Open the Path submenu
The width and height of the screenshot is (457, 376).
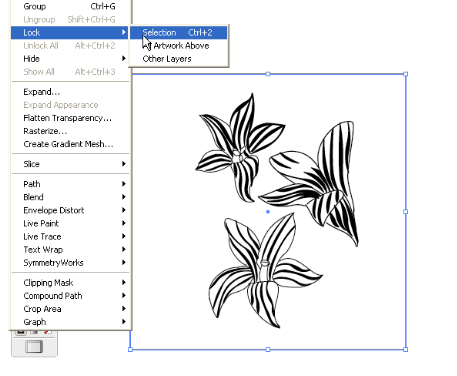pyautogui.click(x=70, y=184)
